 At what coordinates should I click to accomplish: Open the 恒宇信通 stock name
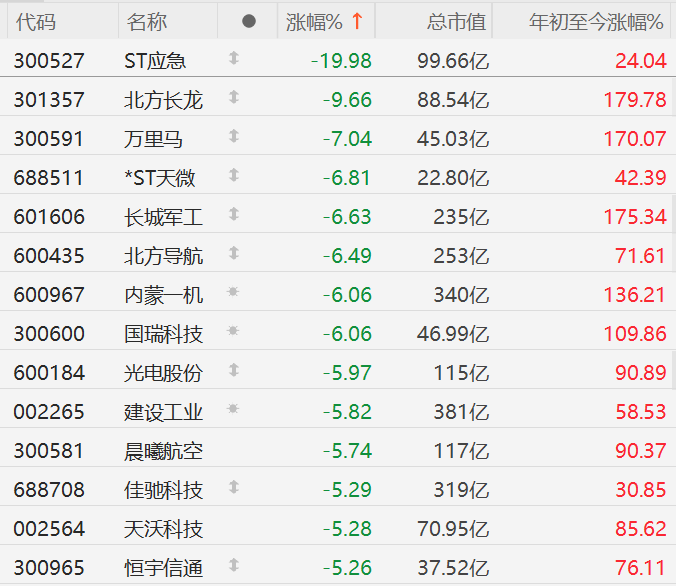pos(163,568)
